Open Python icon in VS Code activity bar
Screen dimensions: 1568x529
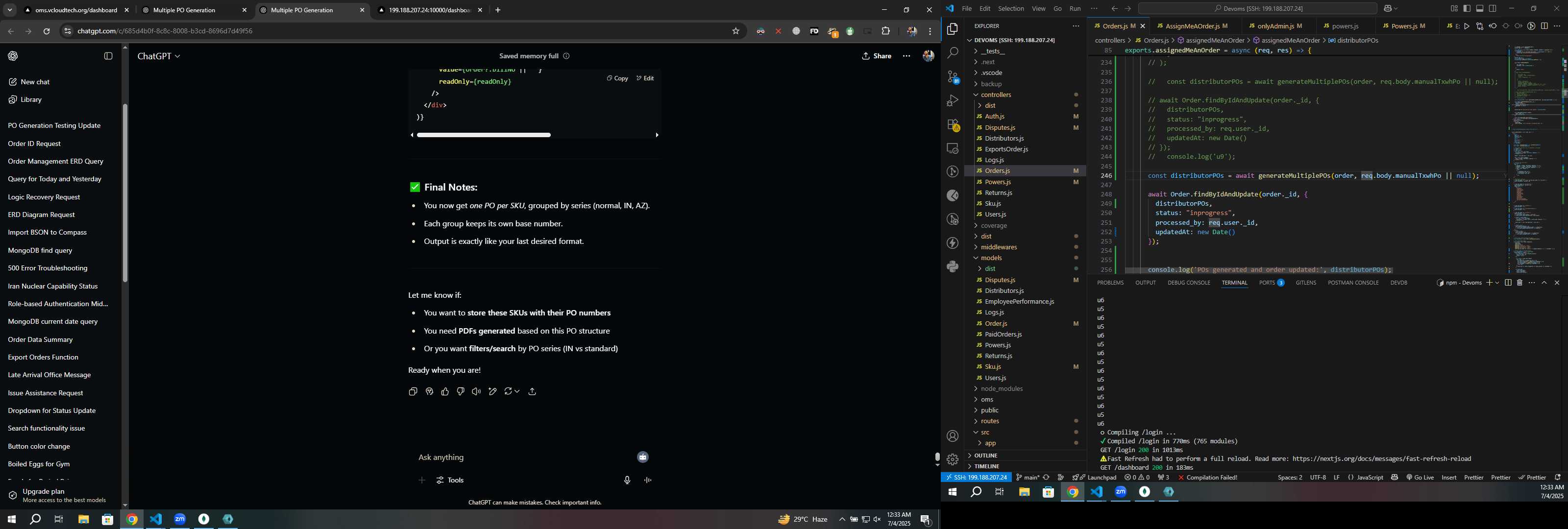pos(953,266)
